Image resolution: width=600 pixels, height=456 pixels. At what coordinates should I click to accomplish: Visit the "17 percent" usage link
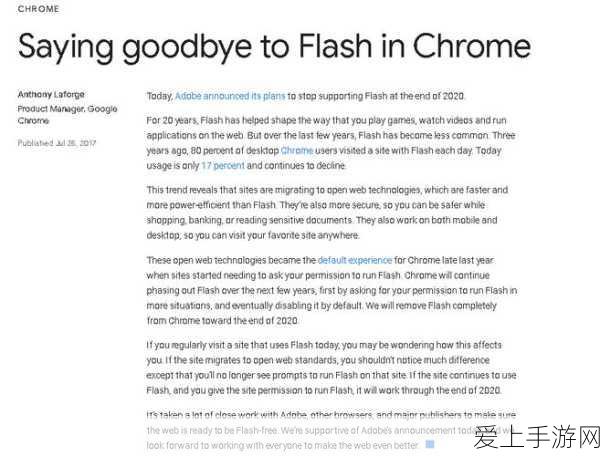coord(223,166)
